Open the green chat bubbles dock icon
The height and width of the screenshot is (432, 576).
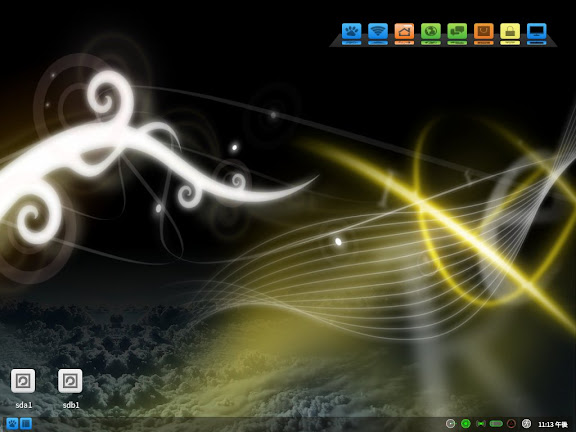click(x=457, y=32)
